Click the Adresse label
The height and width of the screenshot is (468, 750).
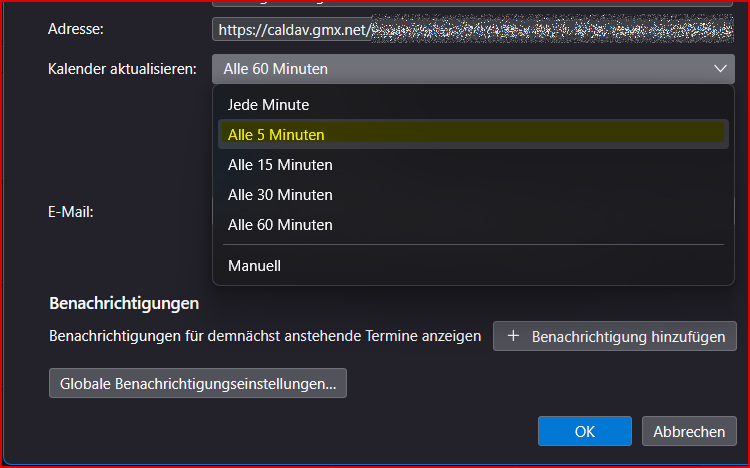pos(76,29)
